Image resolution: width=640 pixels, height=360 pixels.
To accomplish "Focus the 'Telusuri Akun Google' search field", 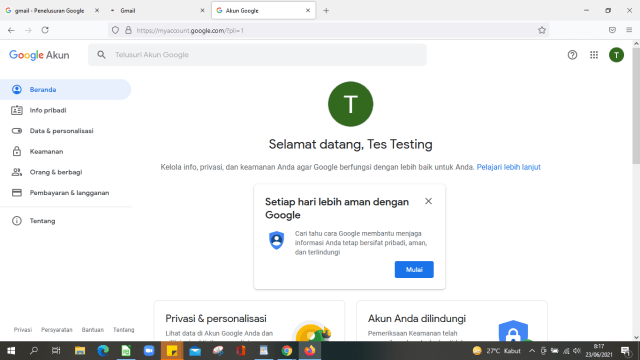I will 257,55.
